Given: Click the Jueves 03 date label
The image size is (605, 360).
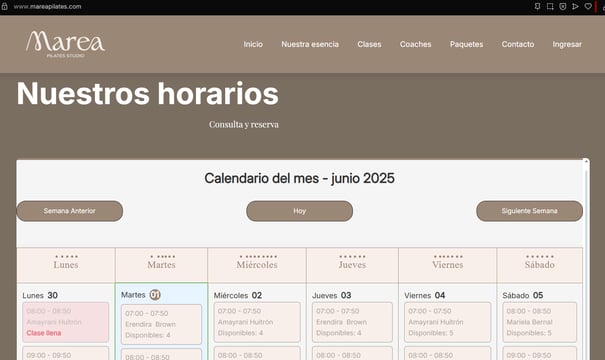Looking at the screenshot, I should [x=331, y=296].
